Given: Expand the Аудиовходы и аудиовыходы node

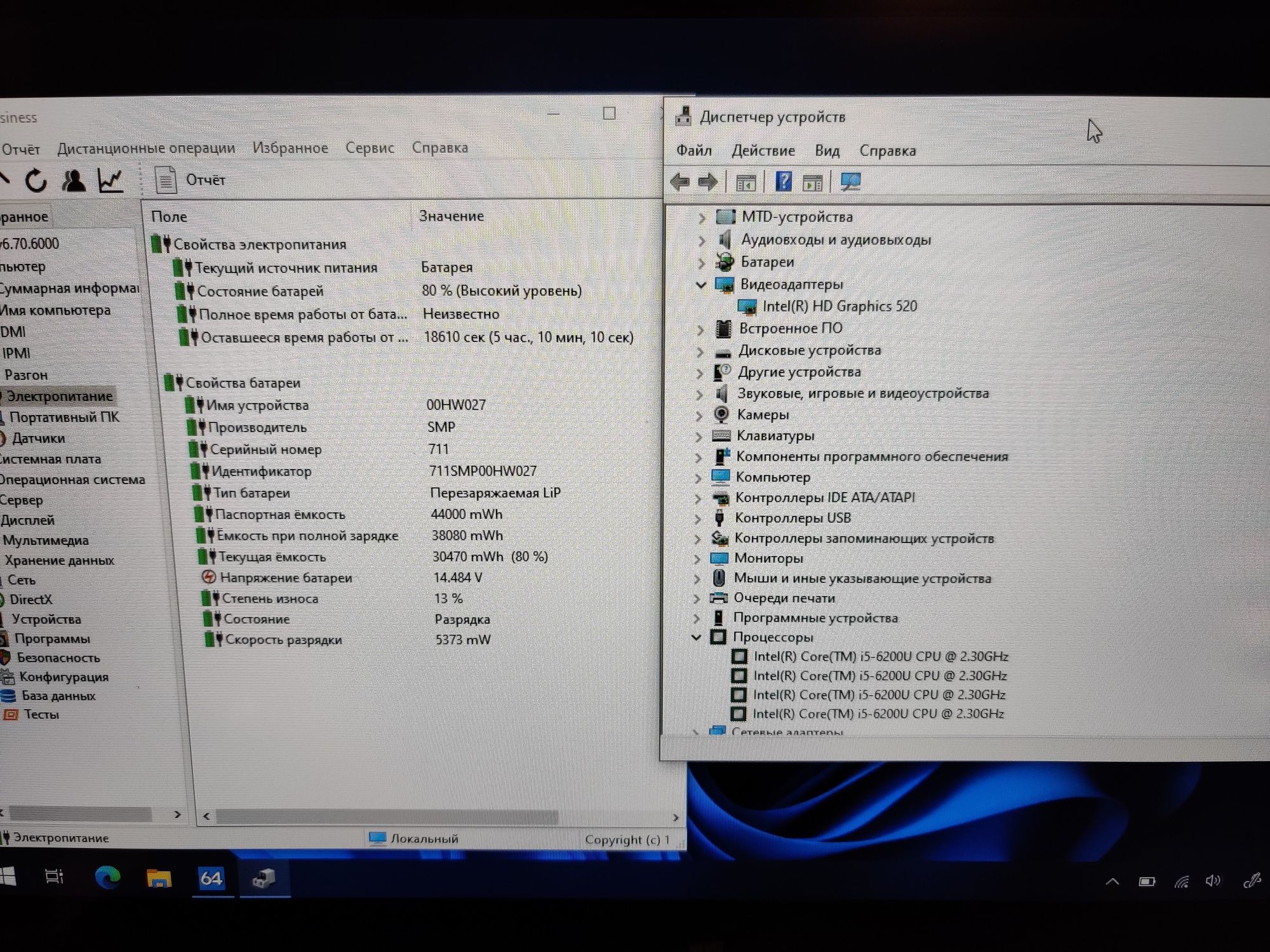Looking at the screenshot, I should pyautogui.click(x=702, y=241).
